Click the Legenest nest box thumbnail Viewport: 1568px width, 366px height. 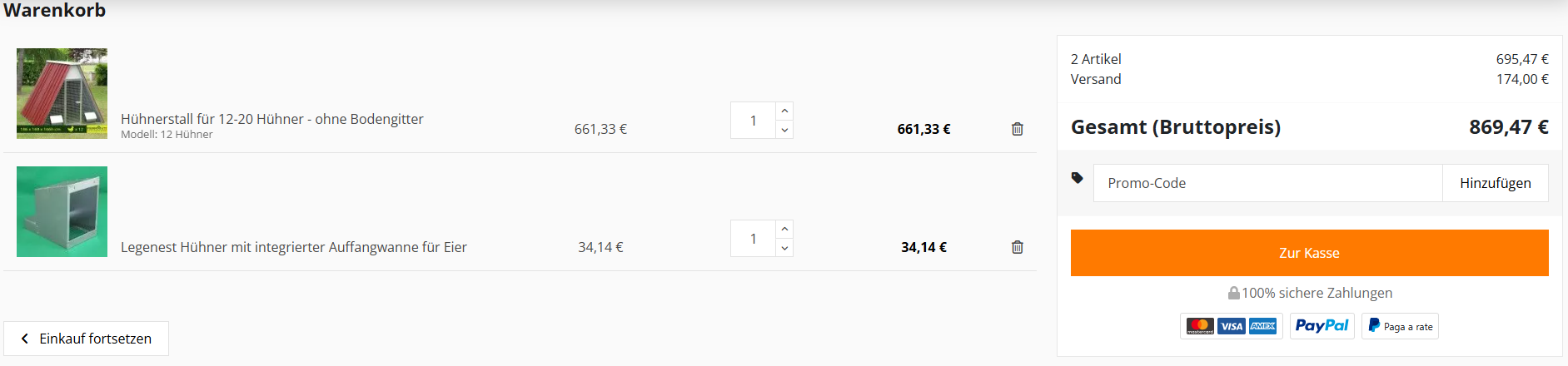62,211
